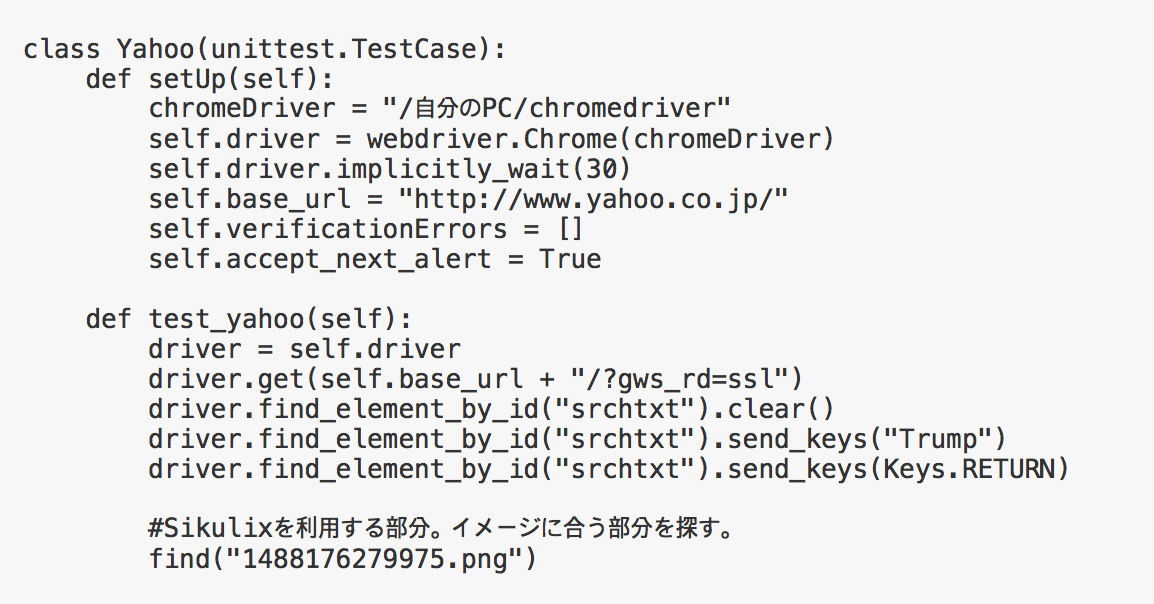1154x604 pixels.
Task: Click the class Yahoo definition line
Action: [265, 49]
